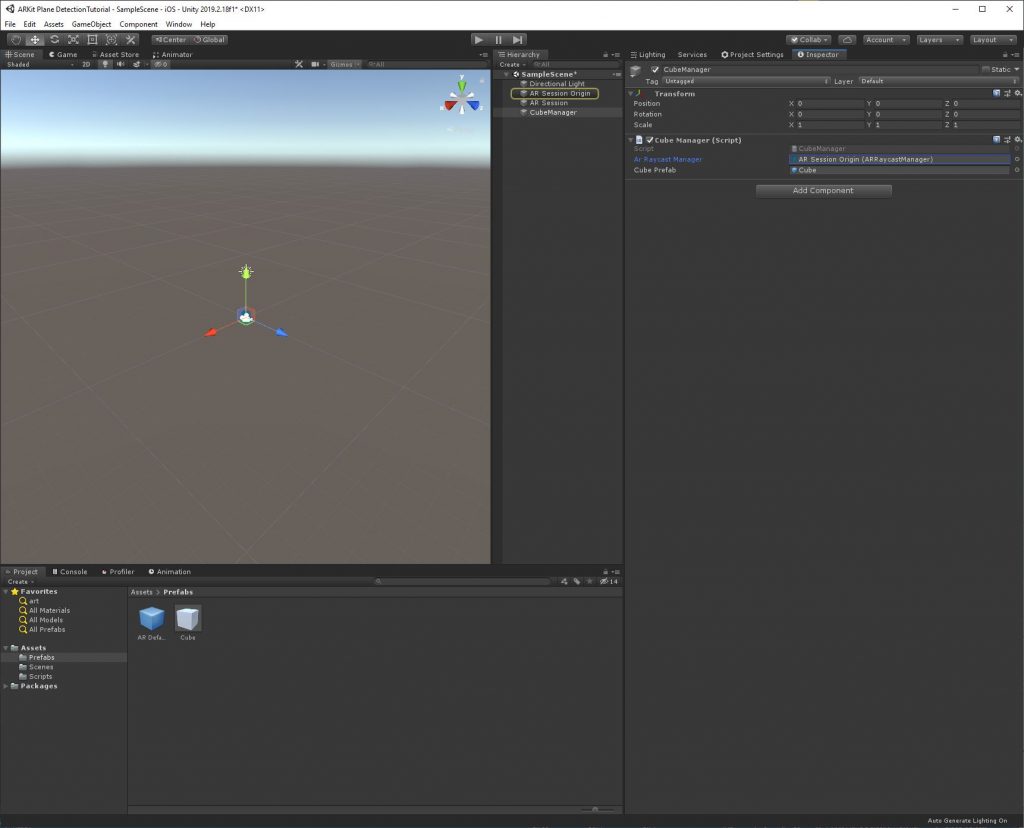The height and width of the screenshot is (828, 1024).
Task: Click the Position X value field
Action: [x=829, y=104]
